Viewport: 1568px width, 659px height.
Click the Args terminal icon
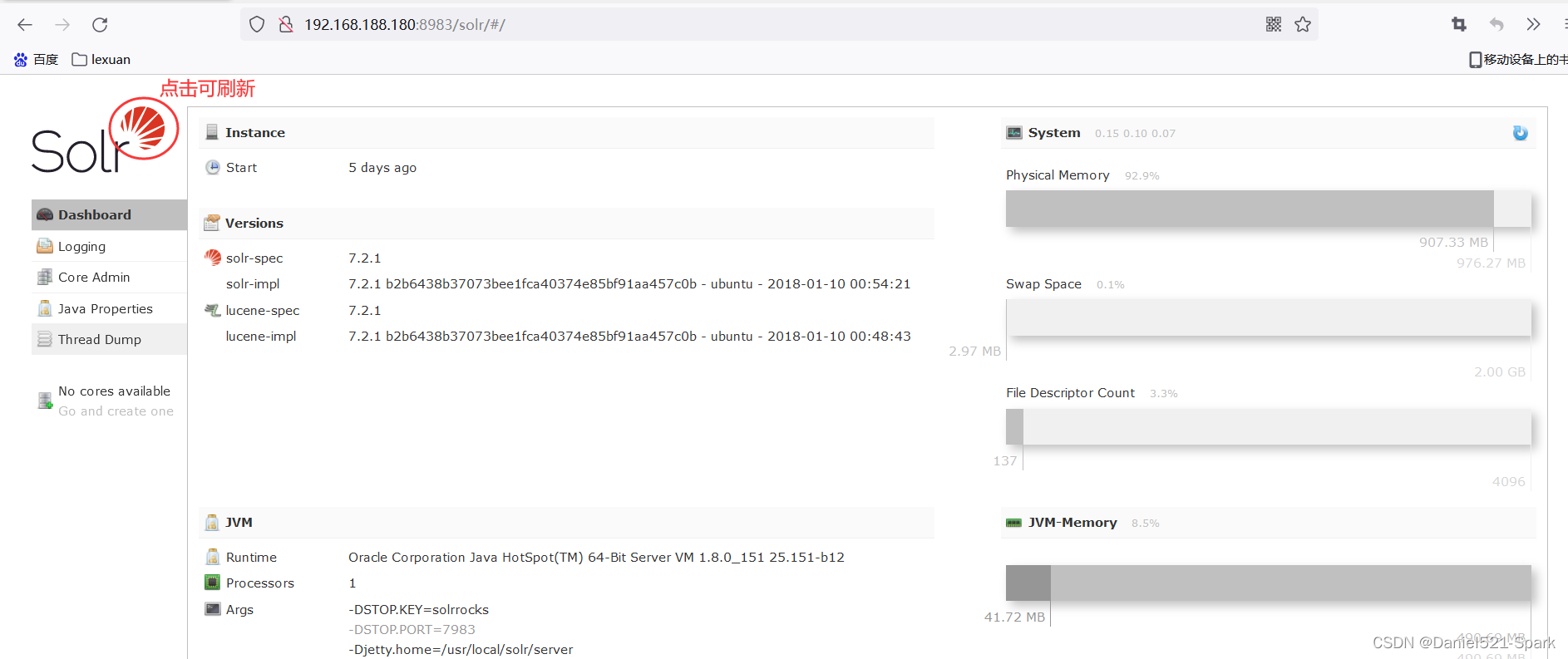point(213,609)
